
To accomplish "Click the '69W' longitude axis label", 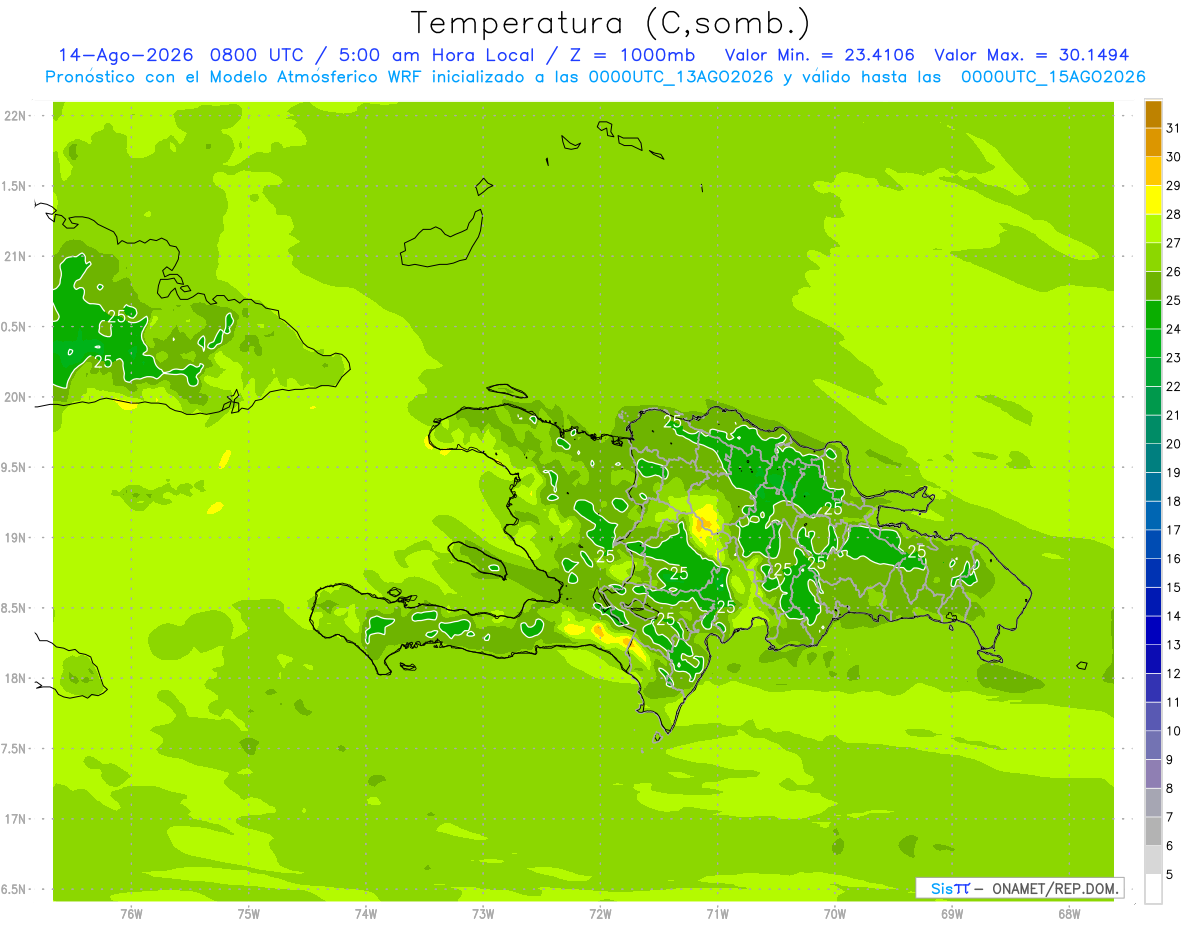I will tap(952, 914).
